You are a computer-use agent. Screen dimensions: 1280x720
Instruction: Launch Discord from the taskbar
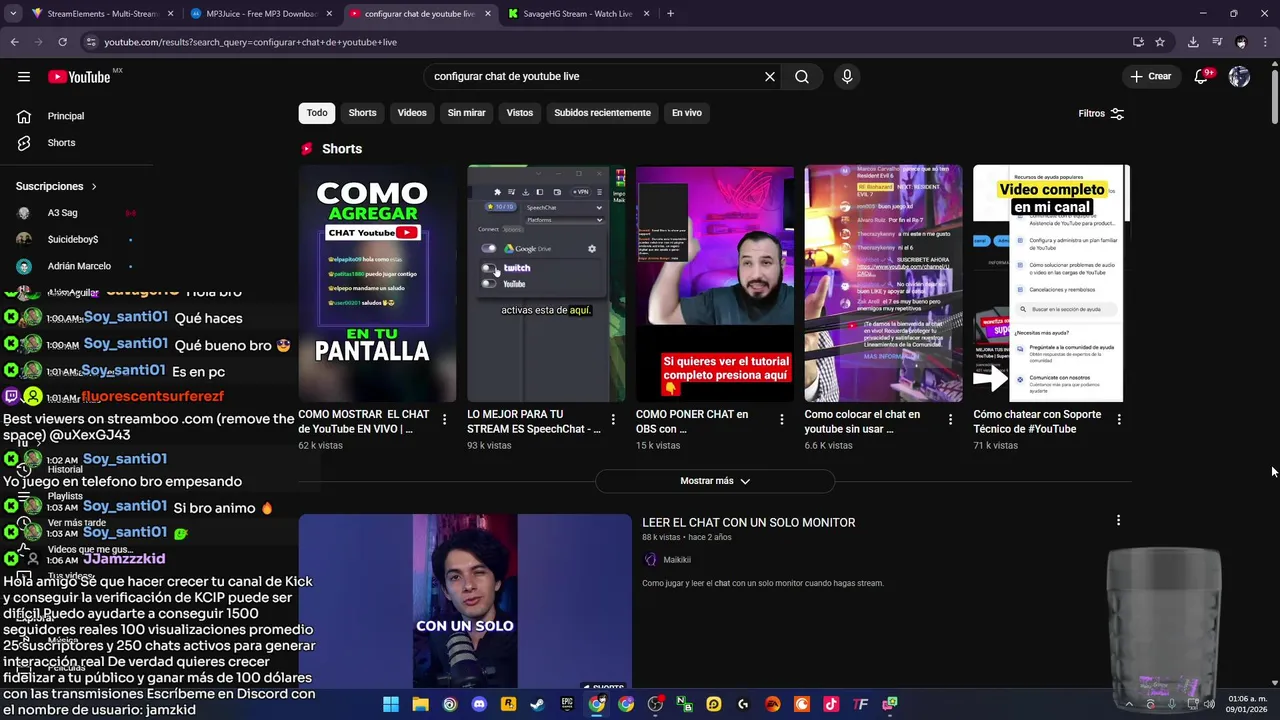coord(479,704)
